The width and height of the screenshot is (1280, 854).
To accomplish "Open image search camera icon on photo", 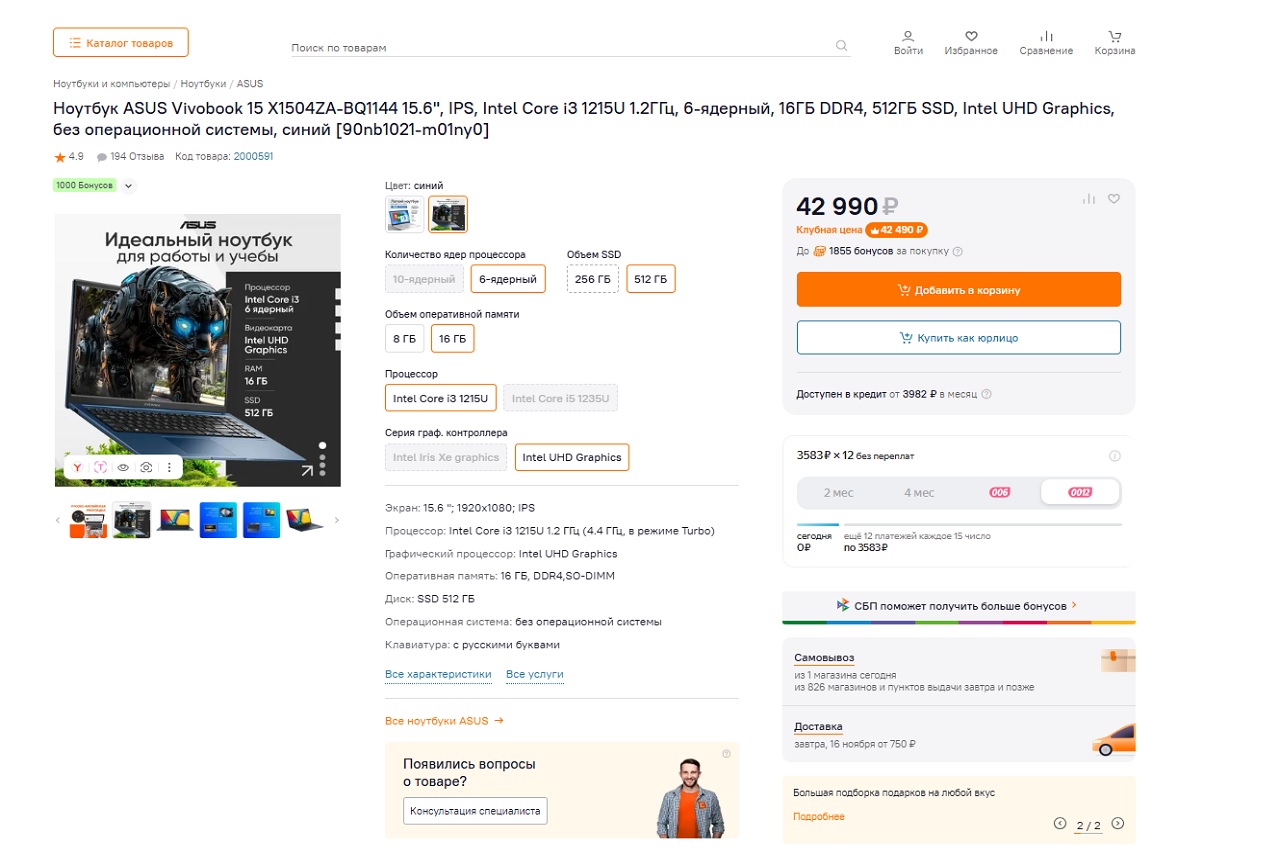I will point(146,467).
